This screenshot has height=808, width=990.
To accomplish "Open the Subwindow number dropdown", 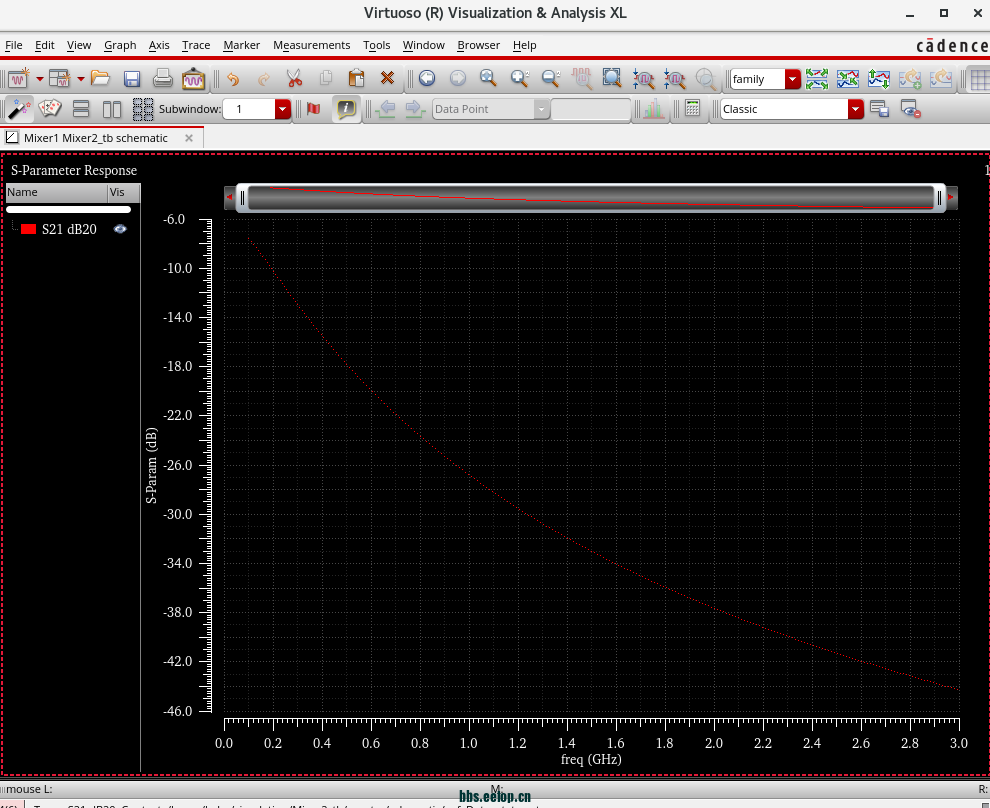I will [282, 109].
